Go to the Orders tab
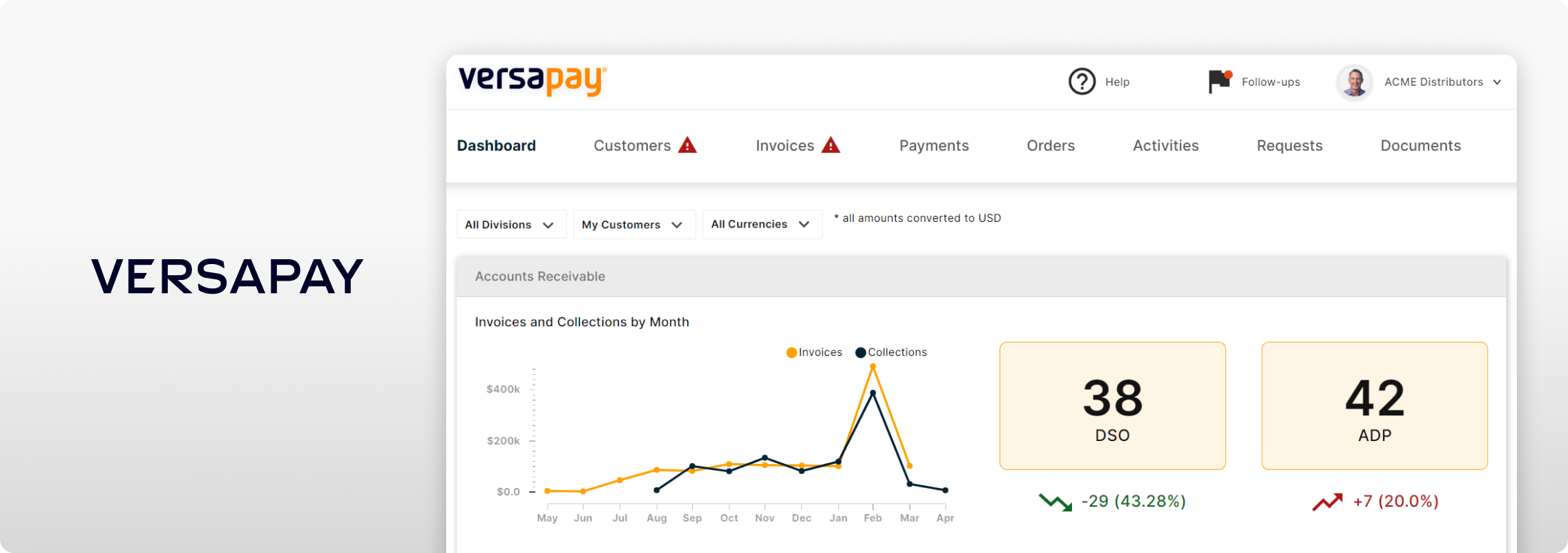This screenshot has height=553, width=1568. (1051, 146)
